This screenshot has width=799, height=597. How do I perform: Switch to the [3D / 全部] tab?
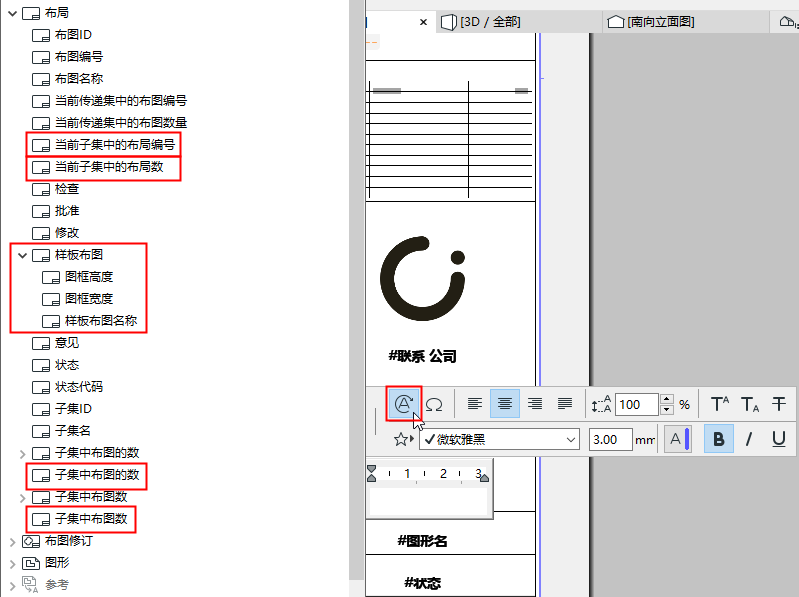click(519, 22)
